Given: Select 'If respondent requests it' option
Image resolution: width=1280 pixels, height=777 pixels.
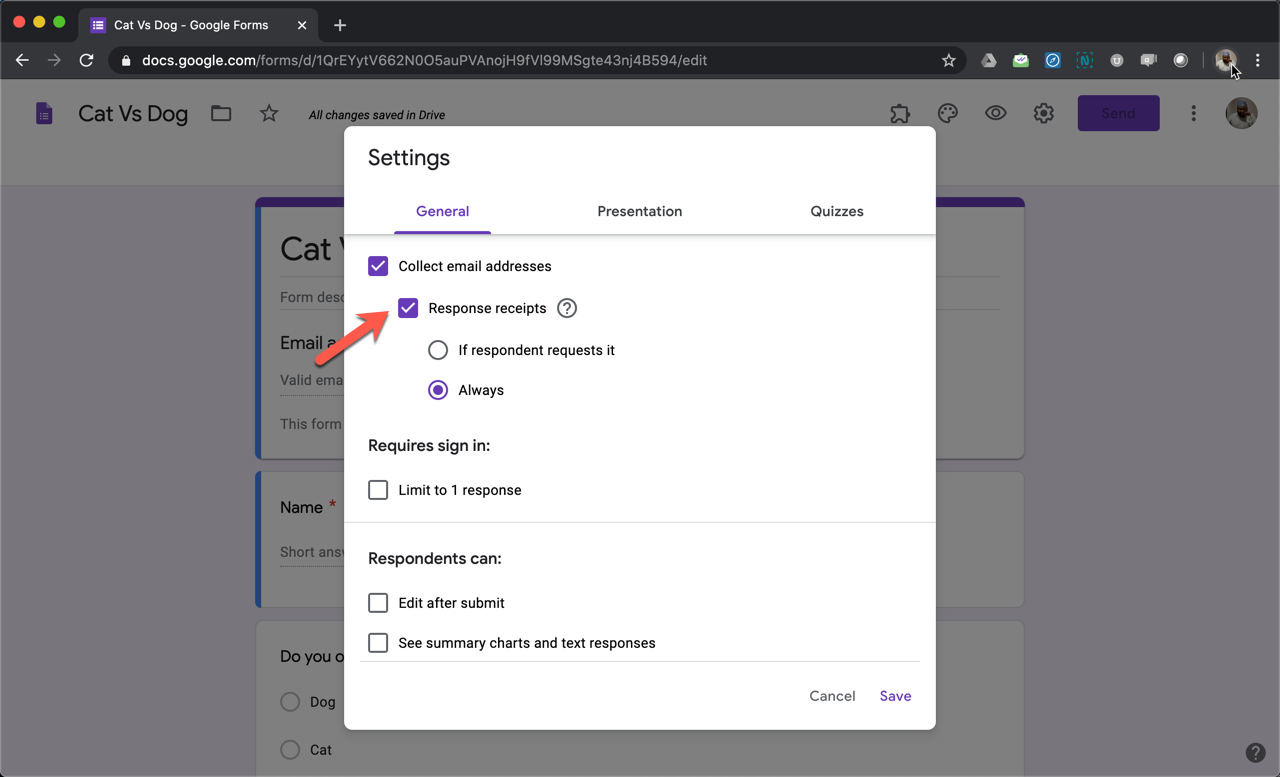Looking at the screenshot, I should (438, 350).
